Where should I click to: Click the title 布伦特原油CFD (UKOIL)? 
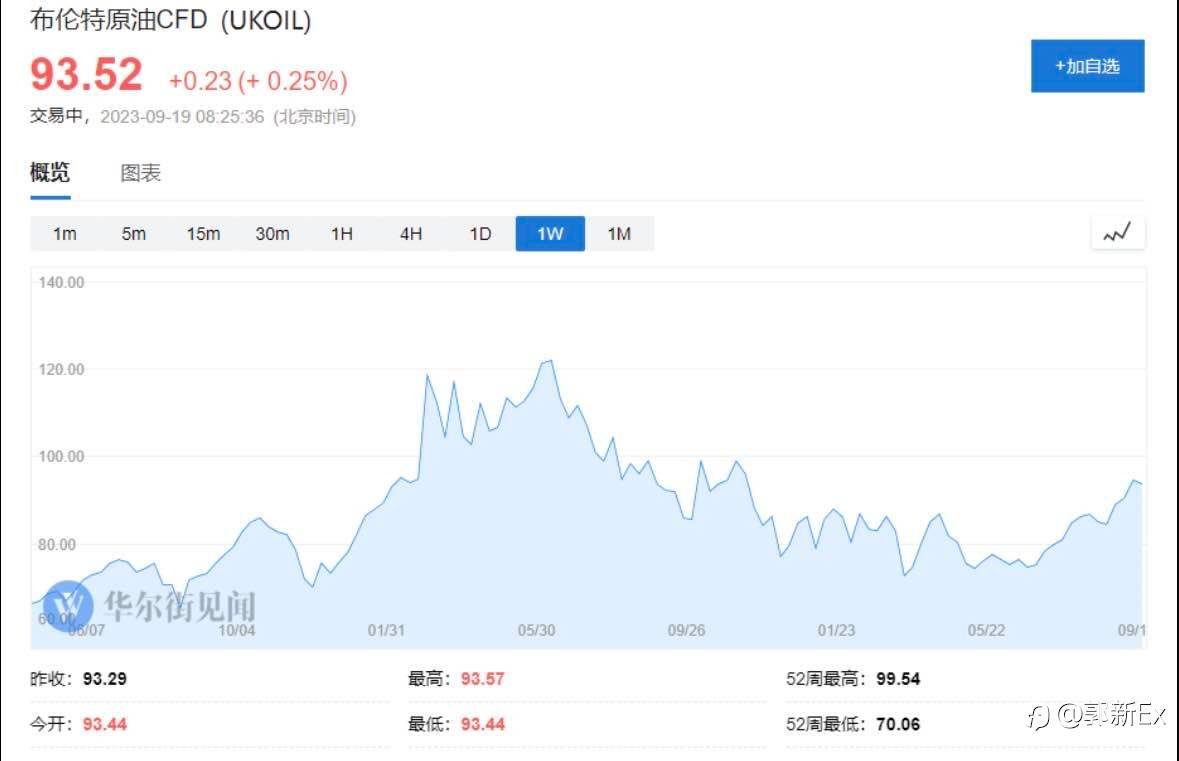pos(171,20)
